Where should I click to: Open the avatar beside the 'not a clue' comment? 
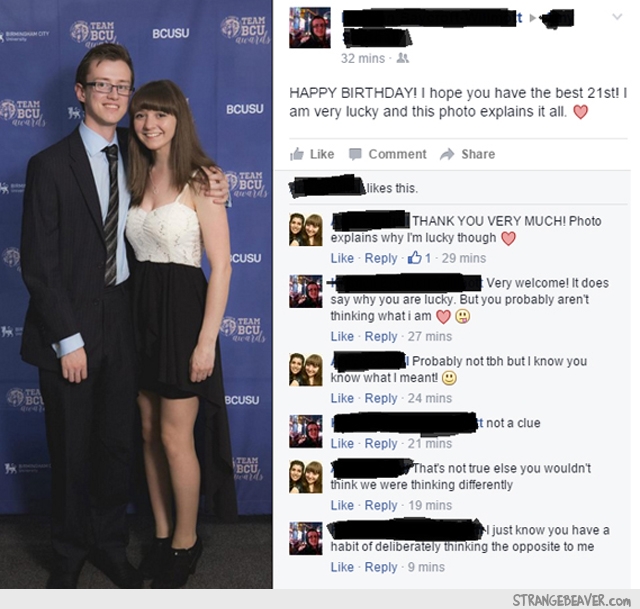click(x=306, y=431)
